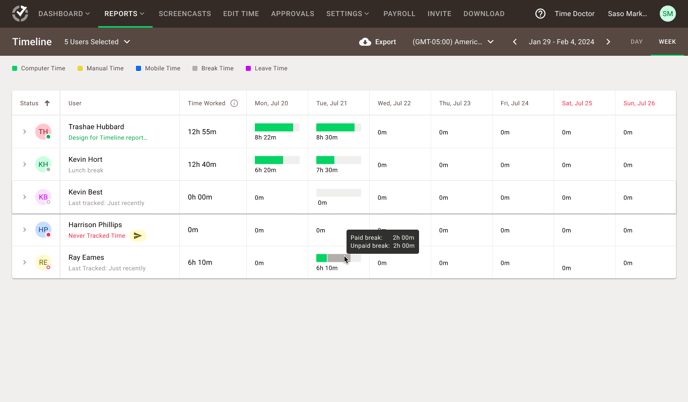Click the purple Leave Time legend square

pyautogui.click(x=248, y=68)
